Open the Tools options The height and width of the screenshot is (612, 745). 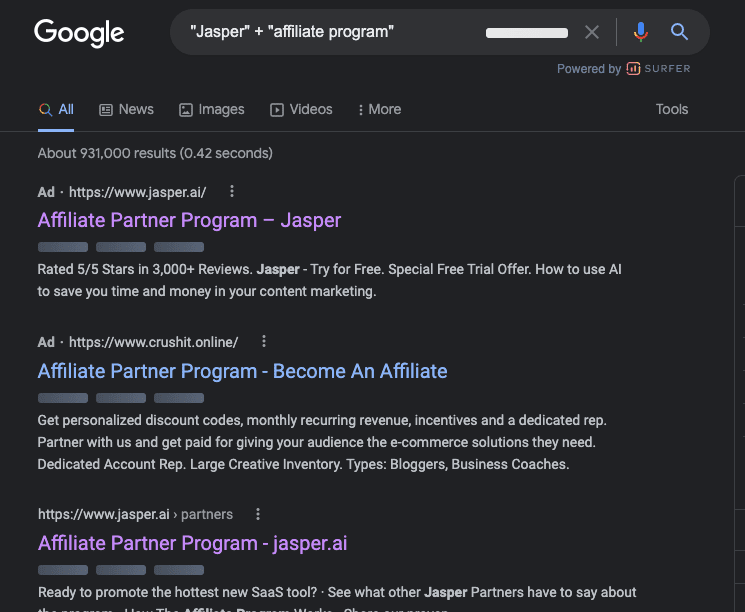[672, 109]
